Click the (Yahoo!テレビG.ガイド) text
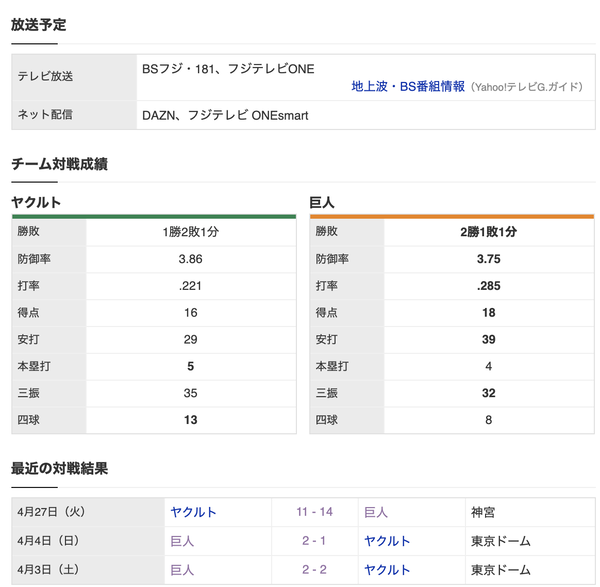 click(527, 87)
